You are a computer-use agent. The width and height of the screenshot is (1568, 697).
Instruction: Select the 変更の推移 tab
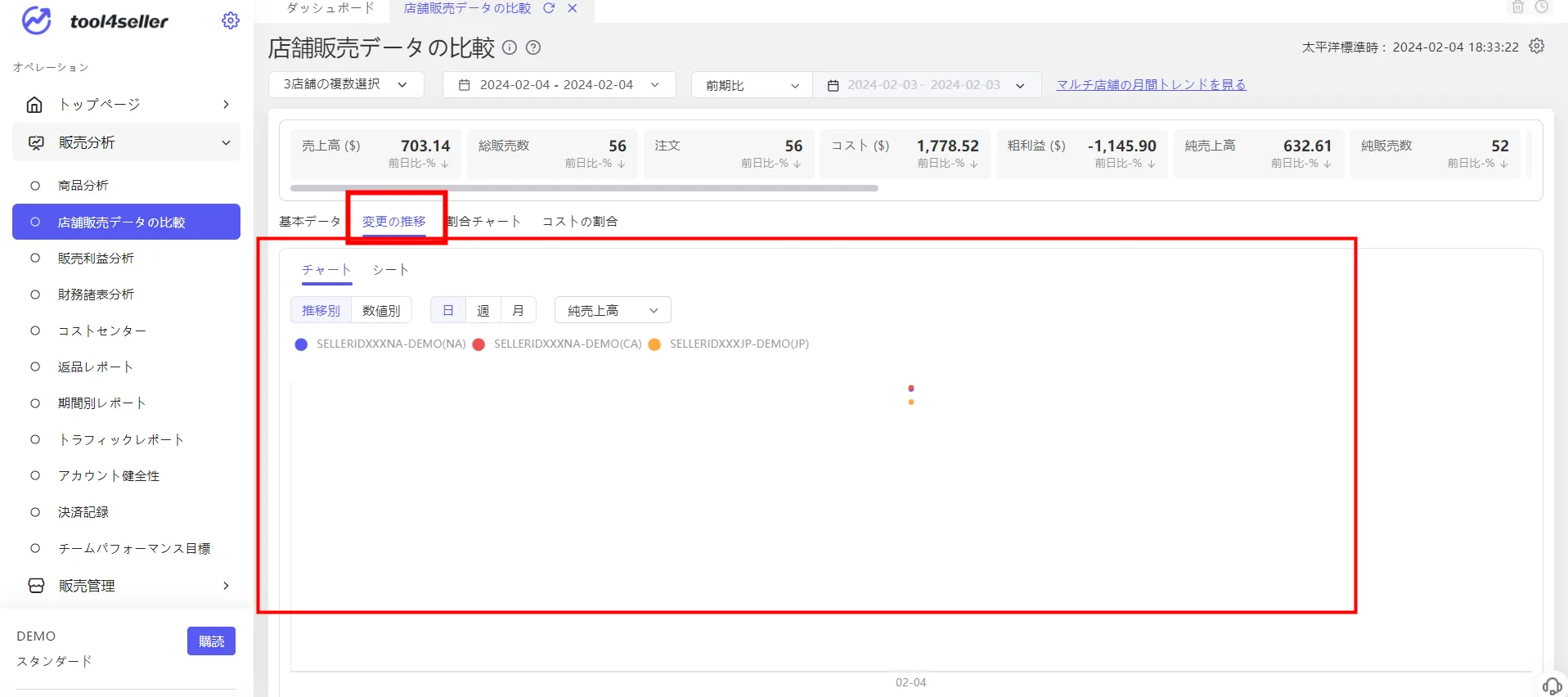pyautogui.click(x=394, y=221)
